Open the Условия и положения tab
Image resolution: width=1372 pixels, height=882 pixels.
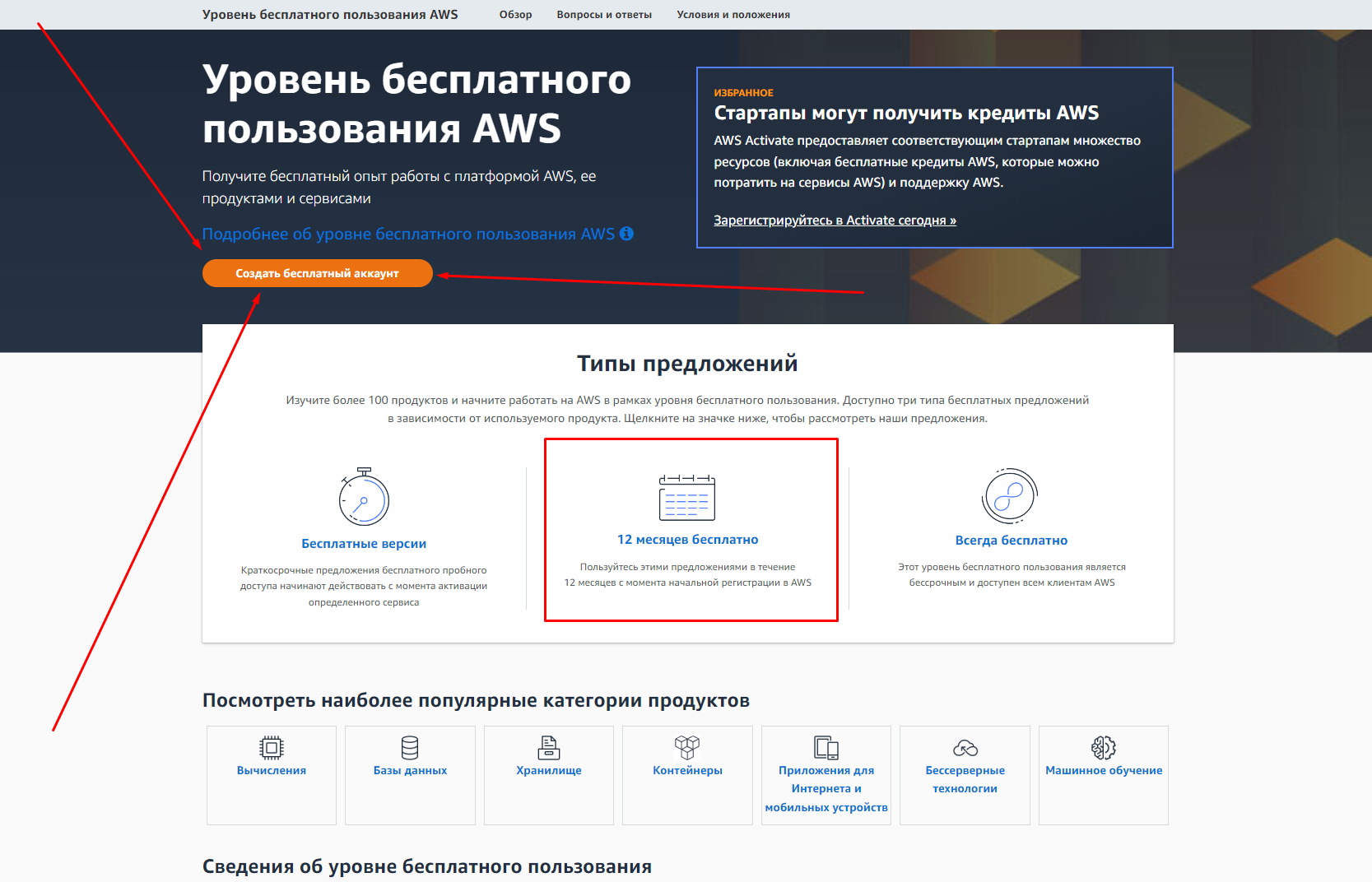click(733, 15)
